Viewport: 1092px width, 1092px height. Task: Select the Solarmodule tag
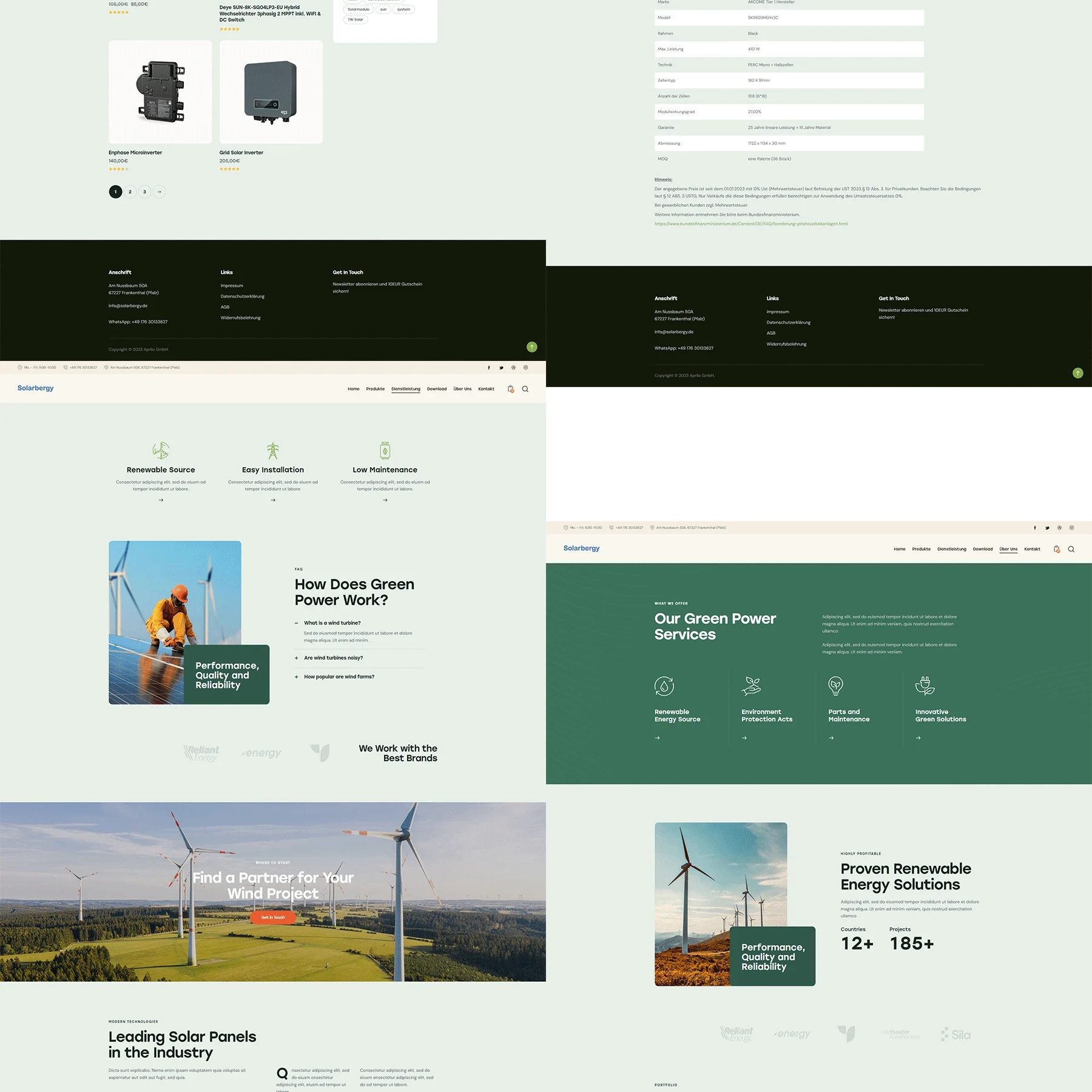(x=359, y=9)
